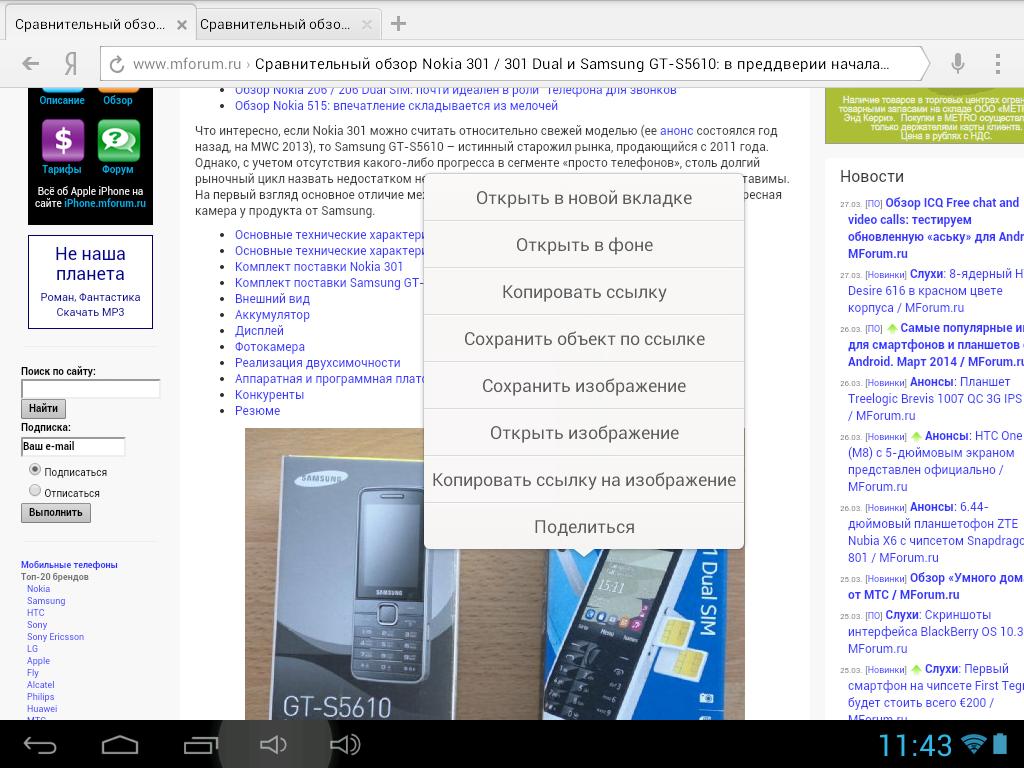Open news about Treelogic Brevis tablet

pos(935,398)
